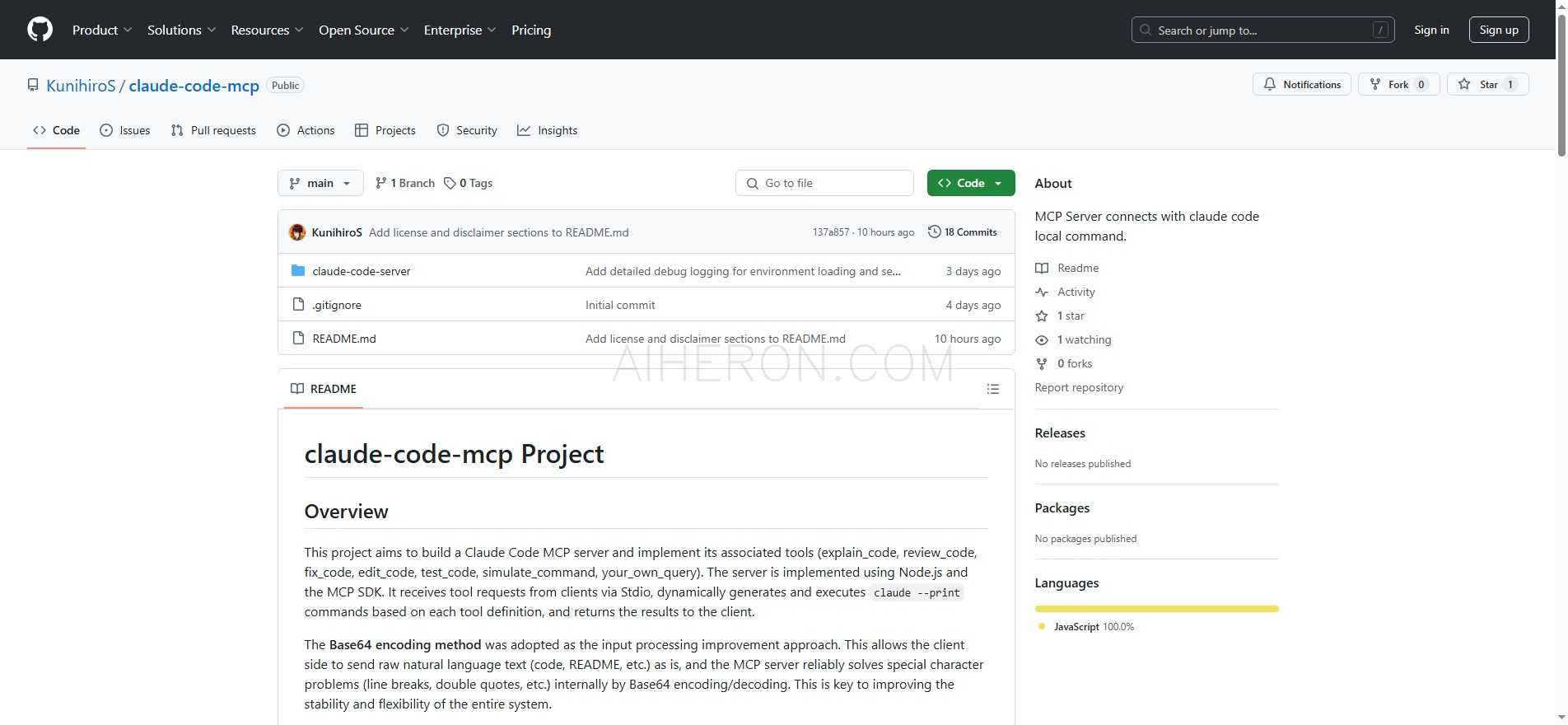This screenshot has height=725, width=1568.
Task: Star the repository
Action: tap(1487, 84)
